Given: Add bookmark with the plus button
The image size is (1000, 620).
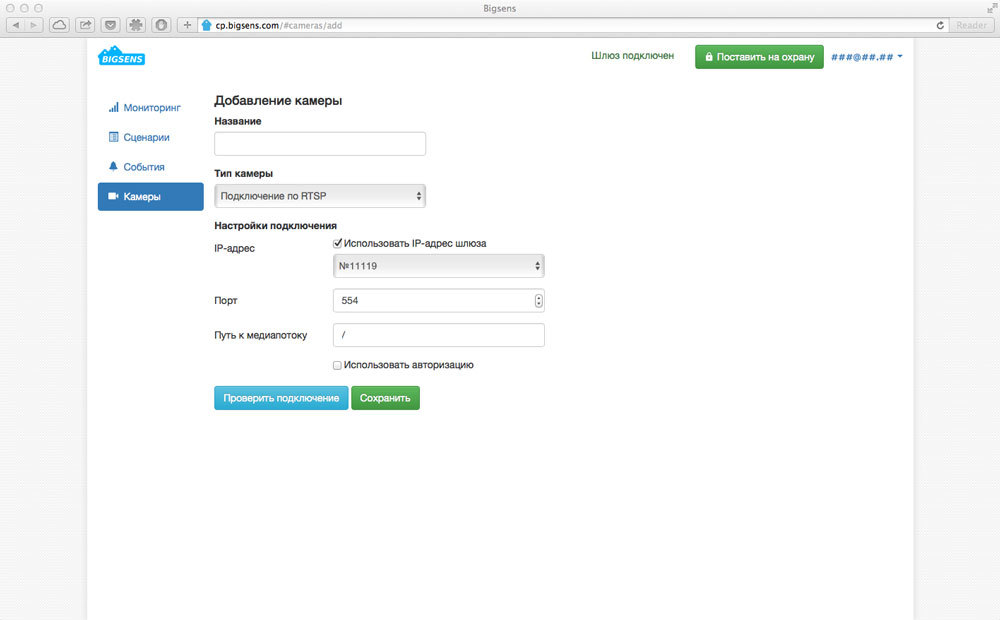Looking at the screenshot, I should click(187, 26).
